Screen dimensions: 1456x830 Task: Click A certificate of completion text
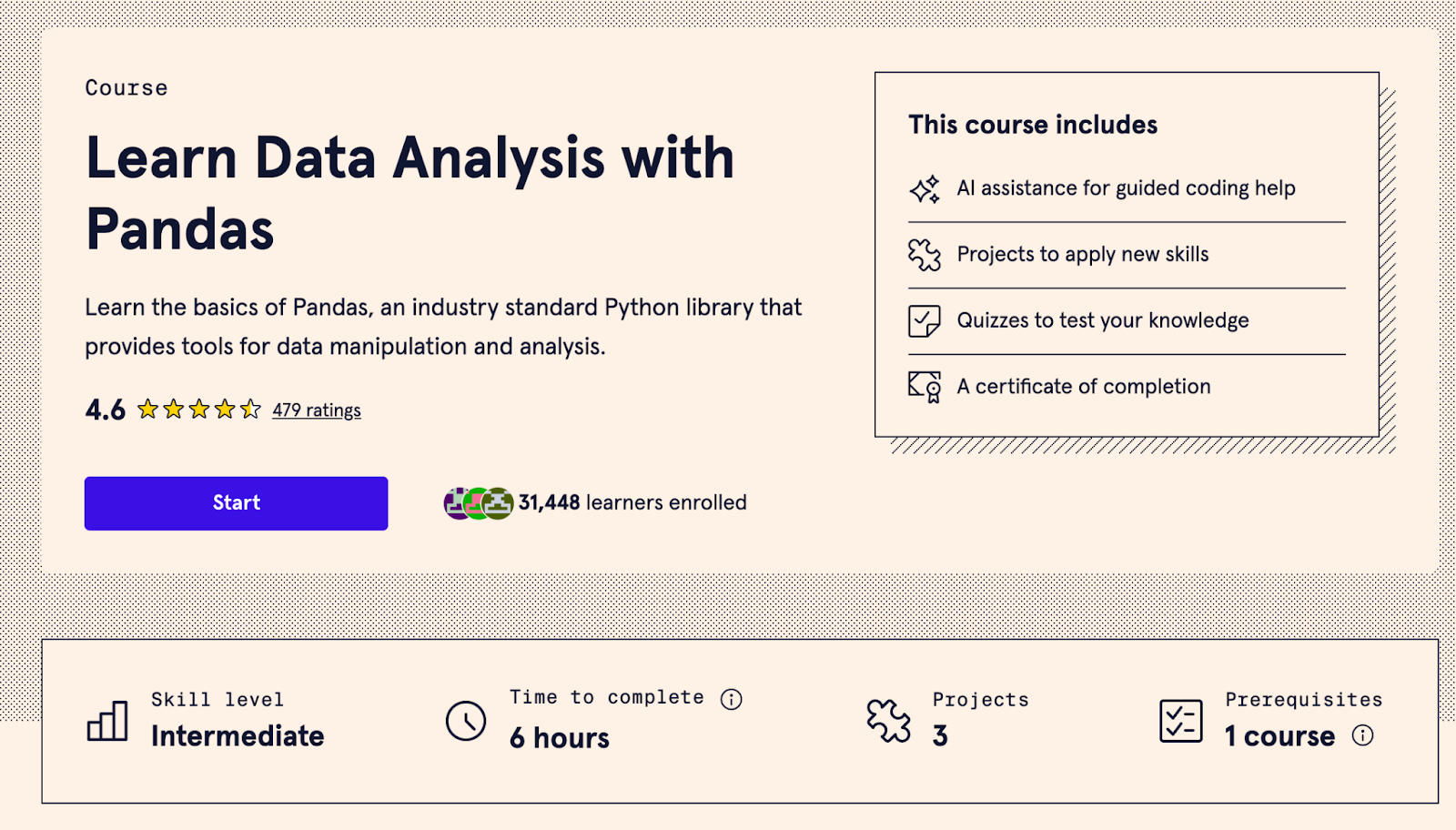(1084, 387)
